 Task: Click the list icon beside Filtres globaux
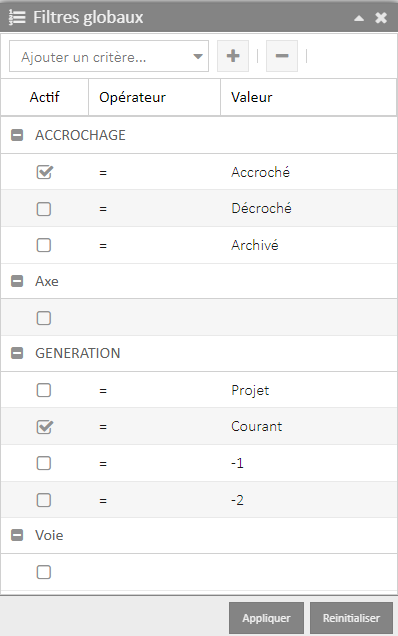[x=17, y=17]
